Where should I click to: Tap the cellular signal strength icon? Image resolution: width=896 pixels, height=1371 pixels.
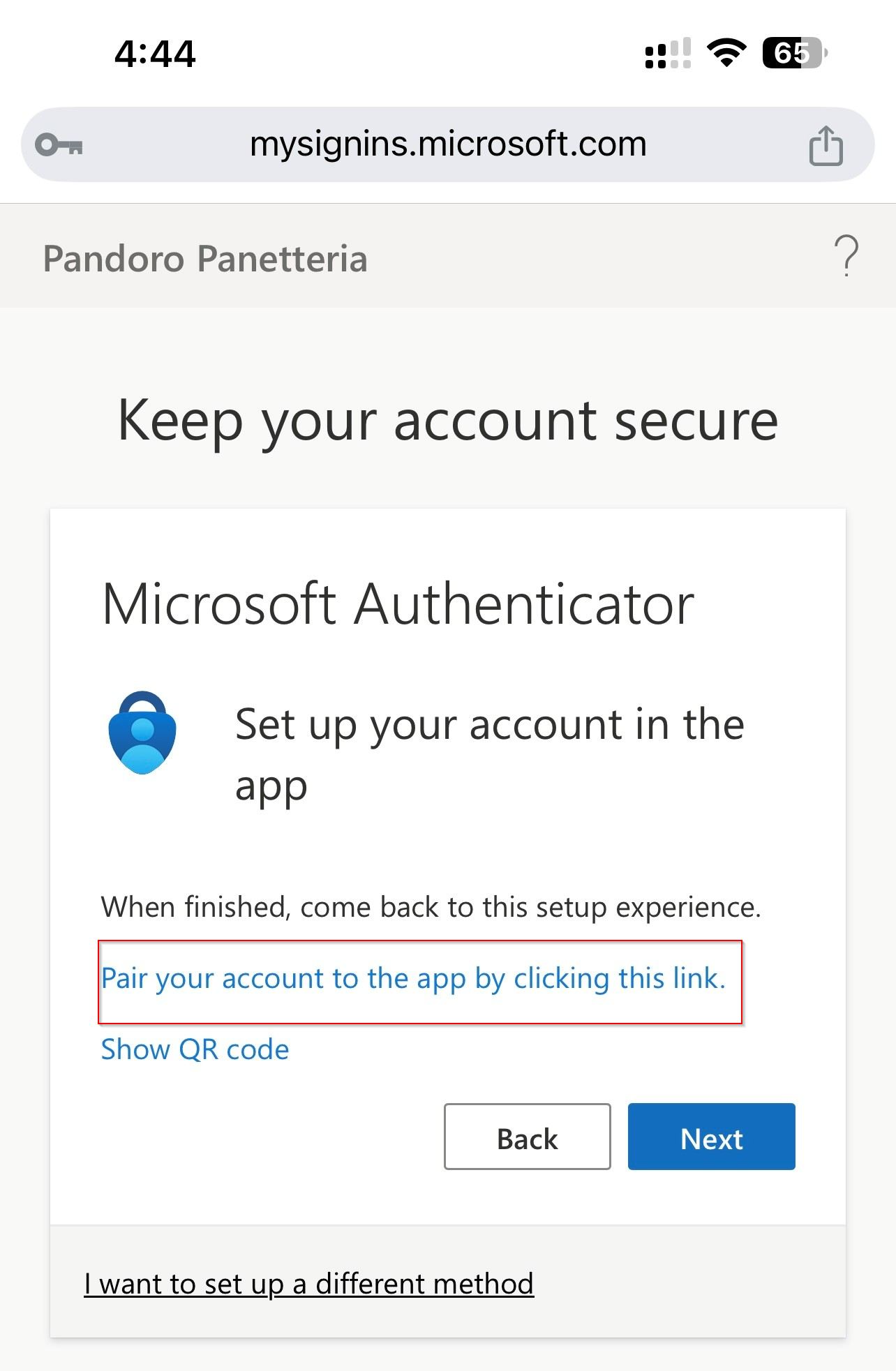(668, 53)
